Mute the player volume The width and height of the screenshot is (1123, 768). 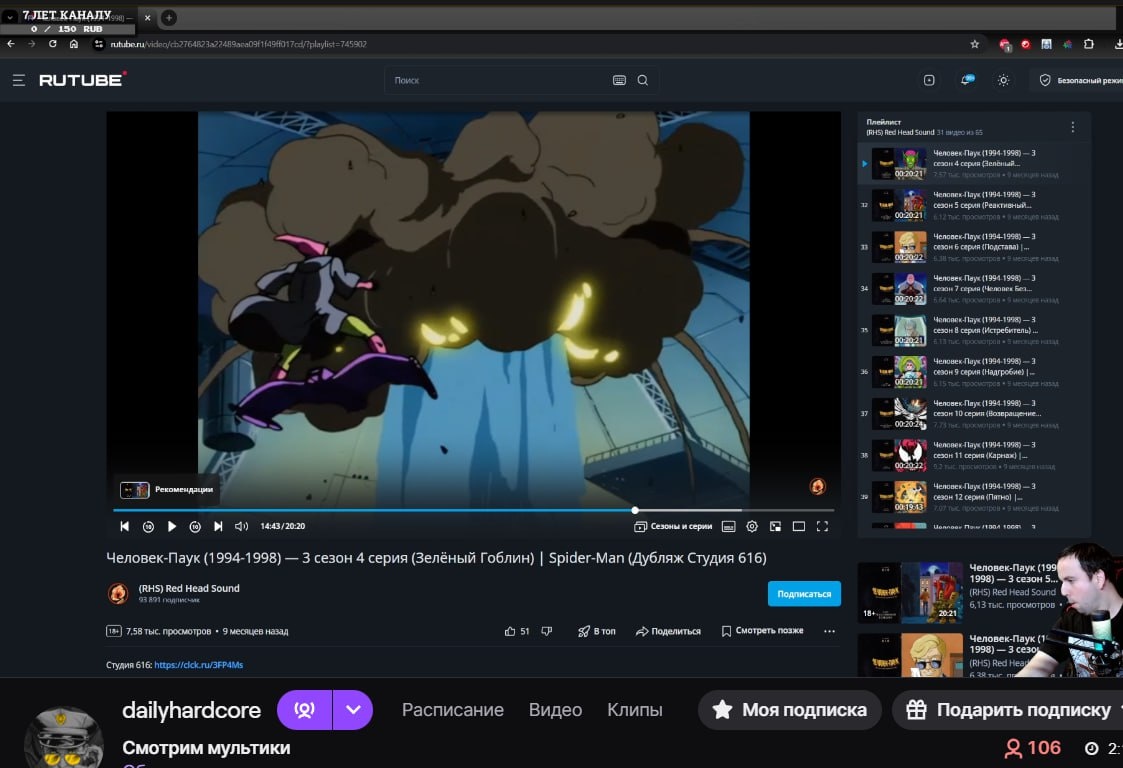click(x=241, y=526)
